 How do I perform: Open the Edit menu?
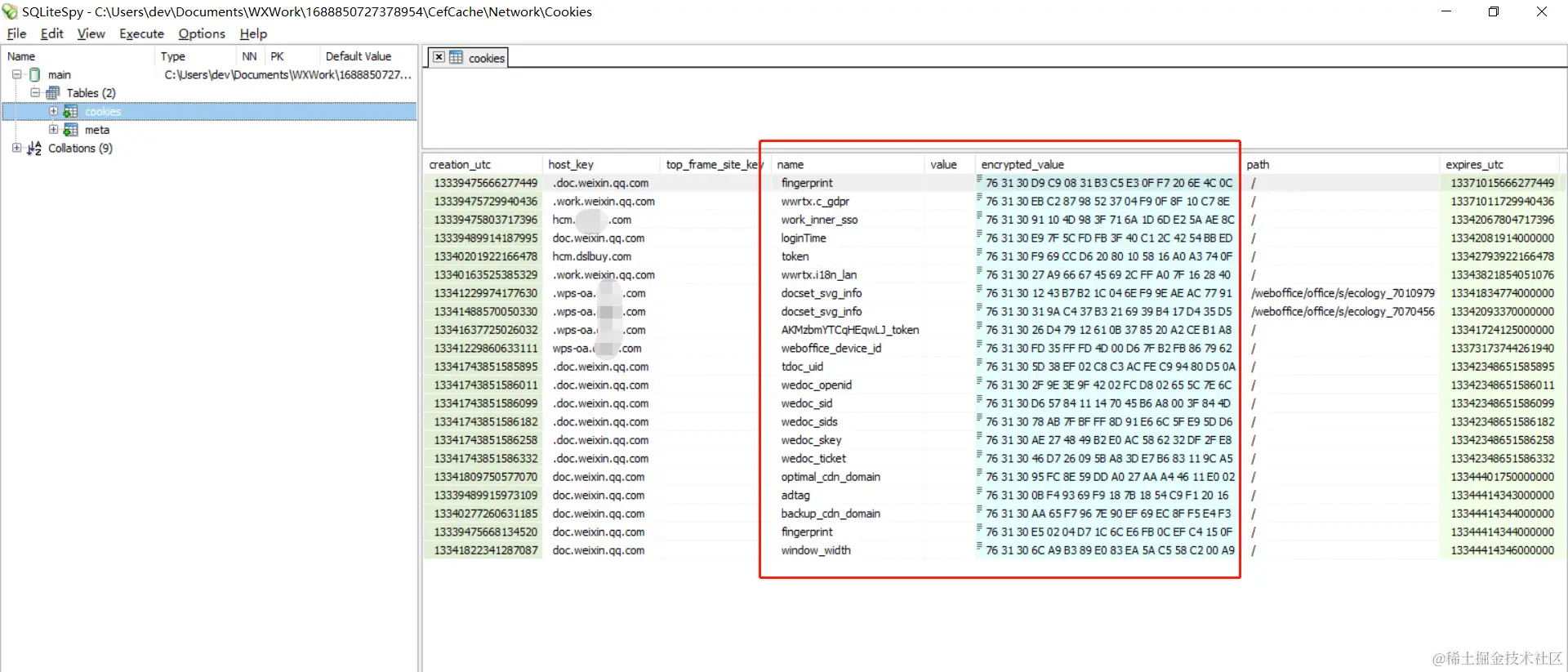coord(51,33)
